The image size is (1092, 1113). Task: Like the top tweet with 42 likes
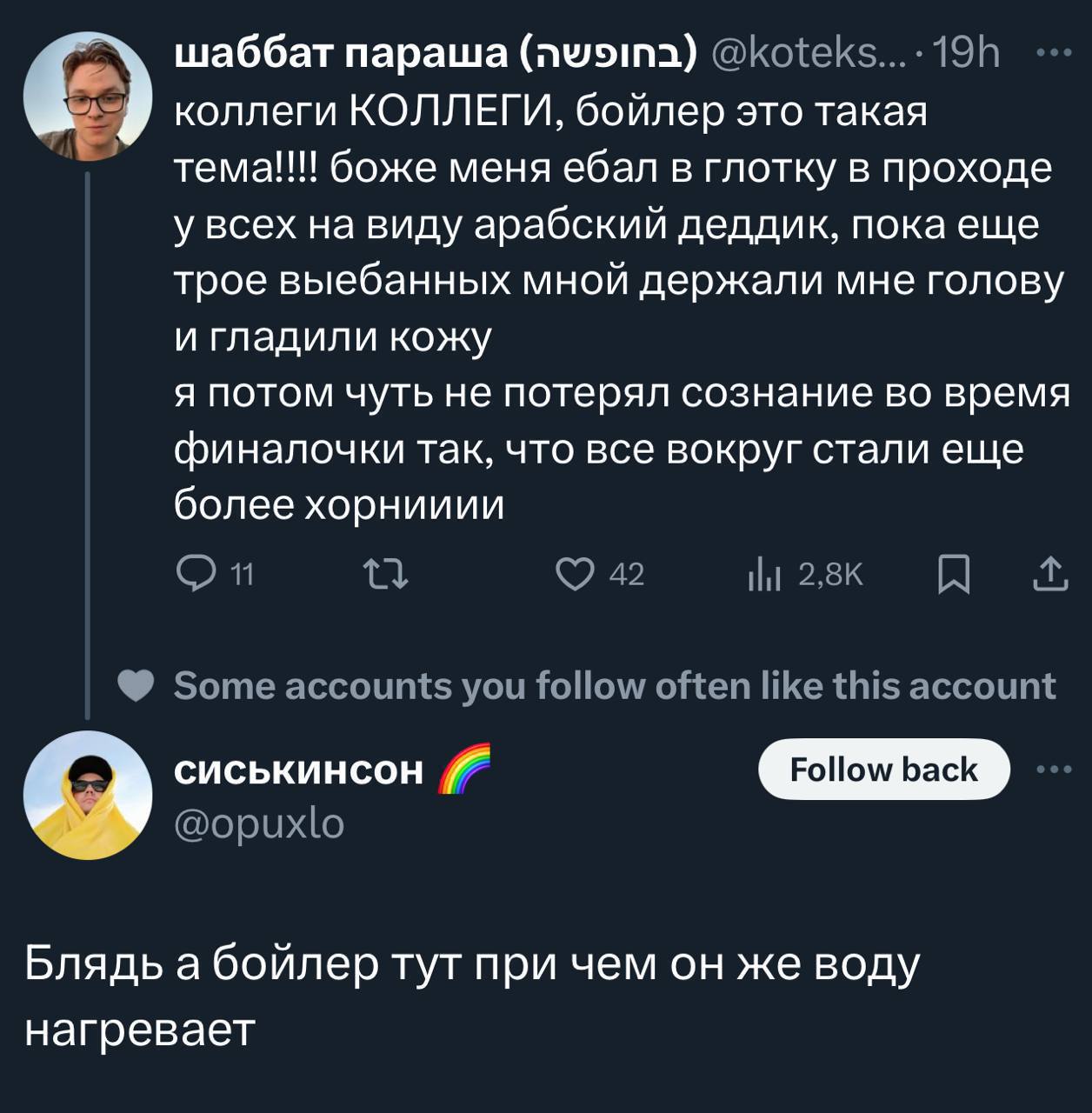click(x=575, y=575)
